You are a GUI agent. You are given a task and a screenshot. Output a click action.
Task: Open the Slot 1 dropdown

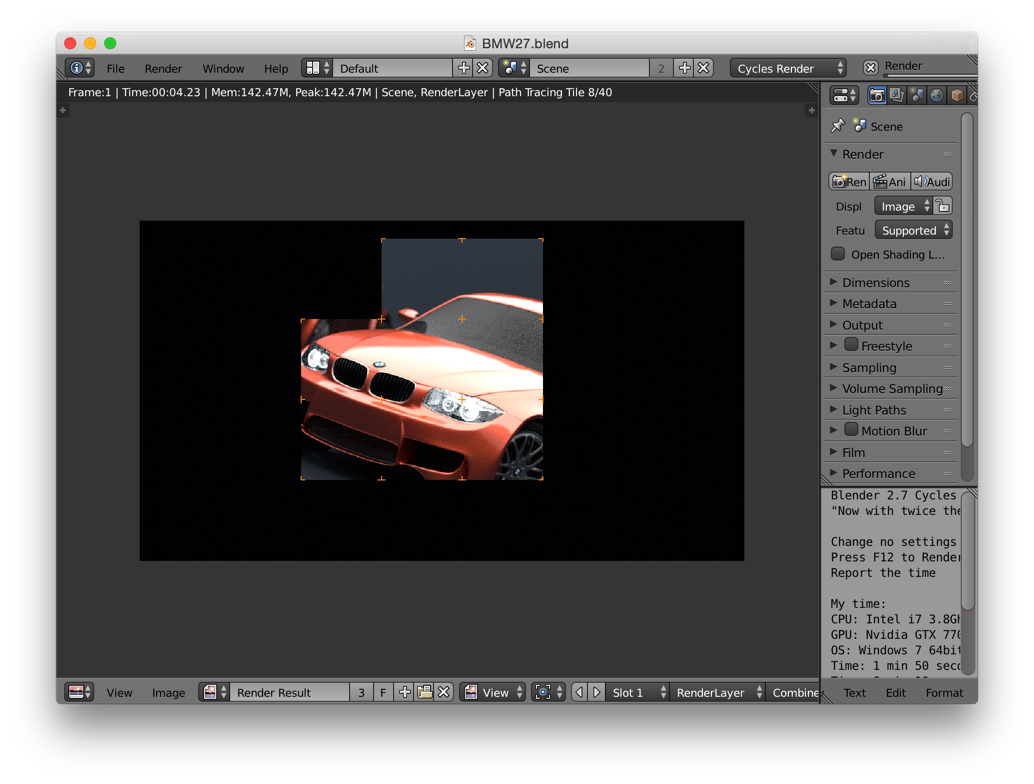pos(637,692)
